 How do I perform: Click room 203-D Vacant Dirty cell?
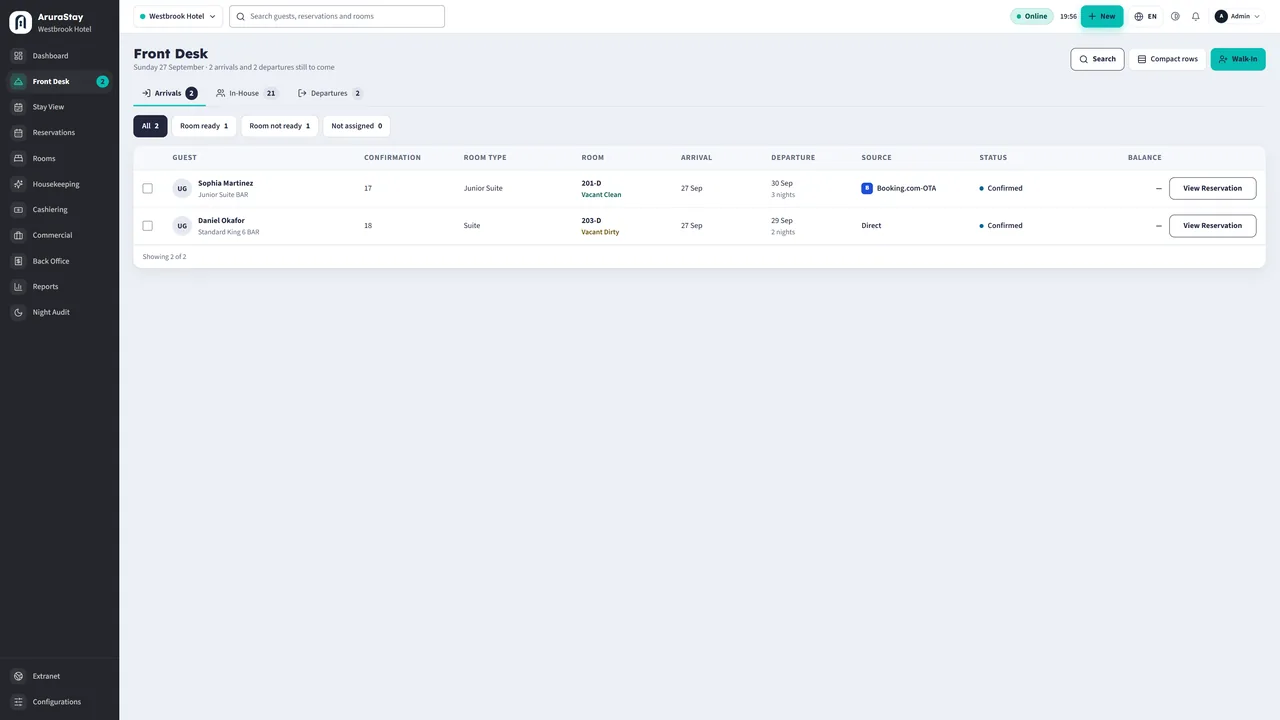click(x=601, y=226)
